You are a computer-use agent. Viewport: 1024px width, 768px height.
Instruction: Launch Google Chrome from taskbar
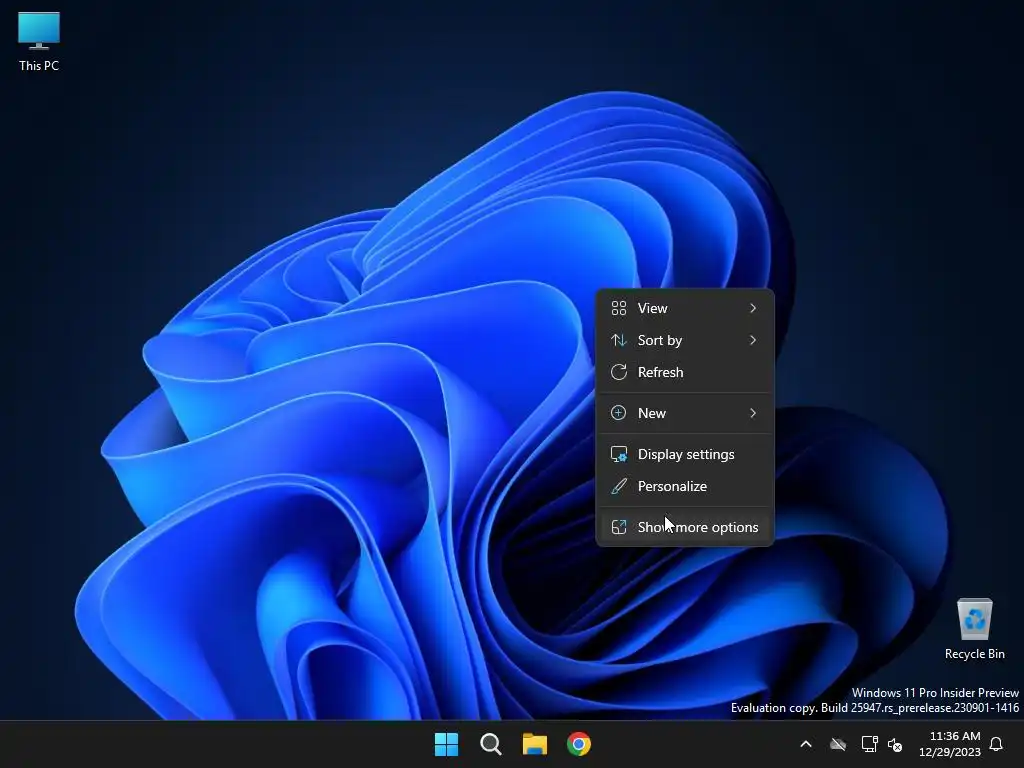tap(579, 744)
